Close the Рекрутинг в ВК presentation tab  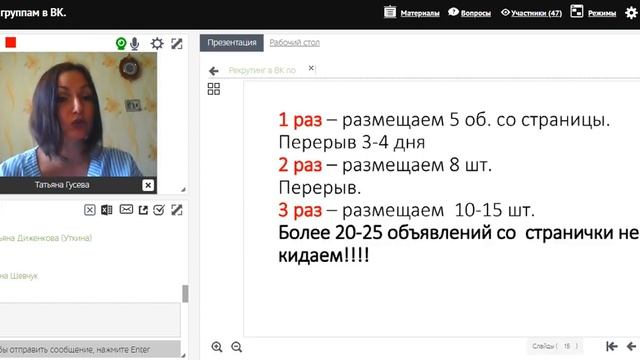311,68
